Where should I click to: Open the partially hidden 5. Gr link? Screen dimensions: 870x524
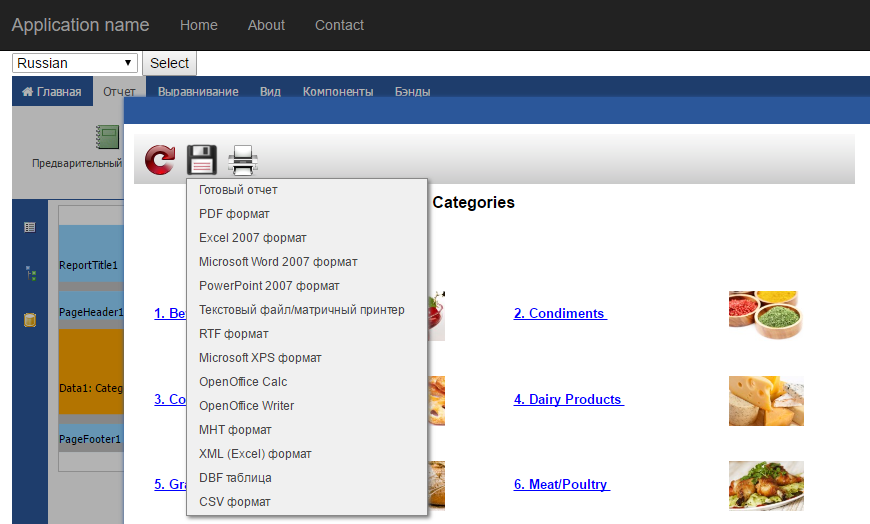170,484
